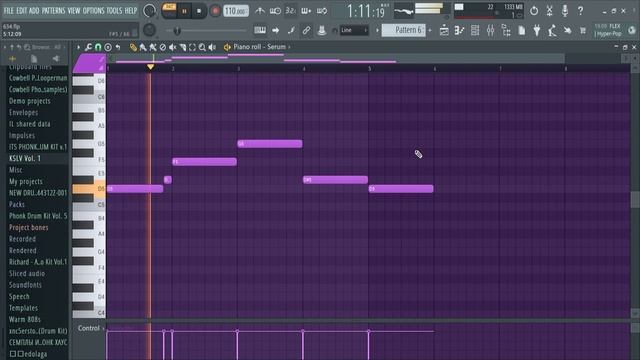Toggle wait for input before recording

275,11
